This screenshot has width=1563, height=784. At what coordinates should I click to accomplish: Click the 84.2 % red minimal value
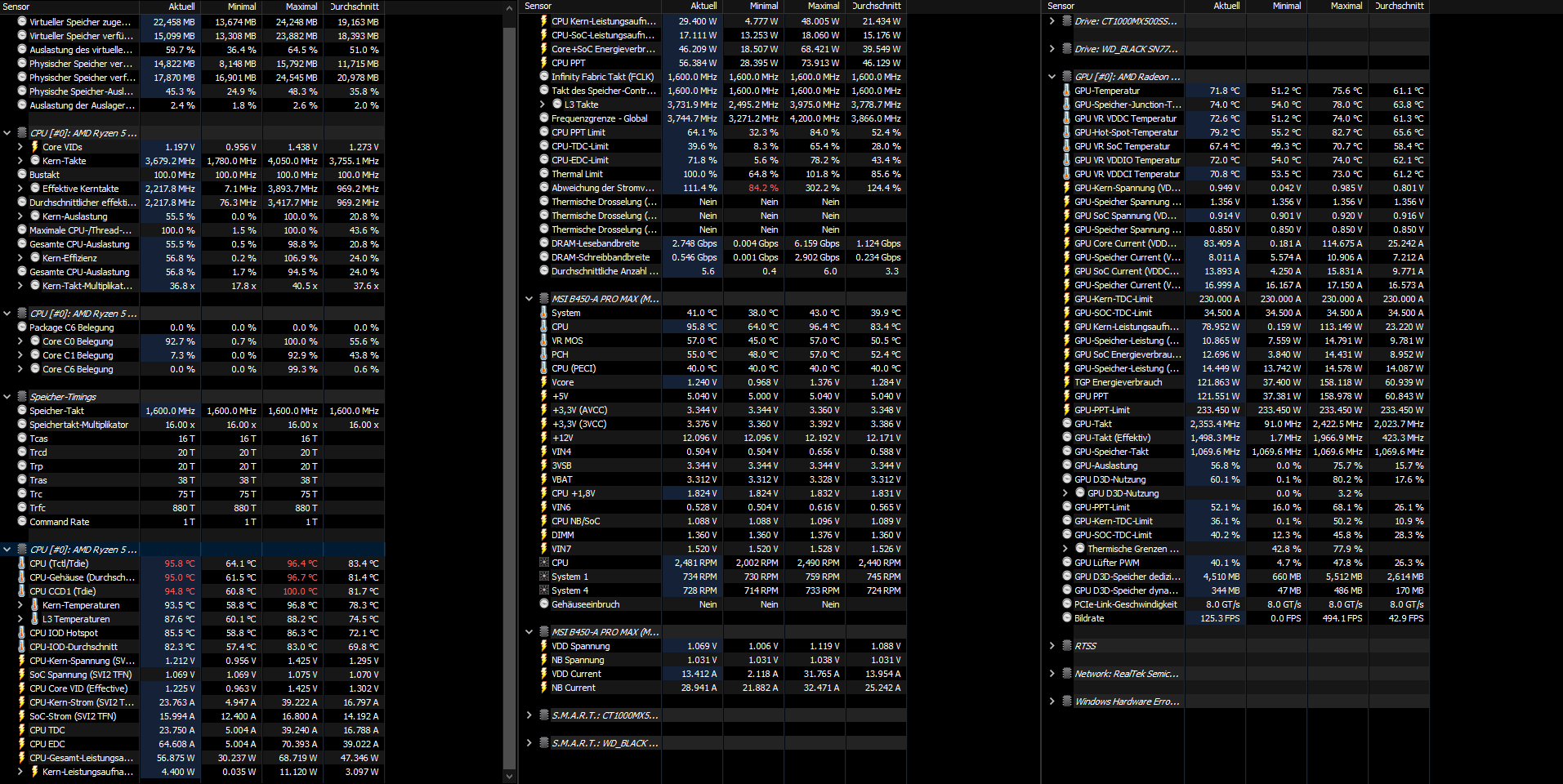click(x=763, y=188)
